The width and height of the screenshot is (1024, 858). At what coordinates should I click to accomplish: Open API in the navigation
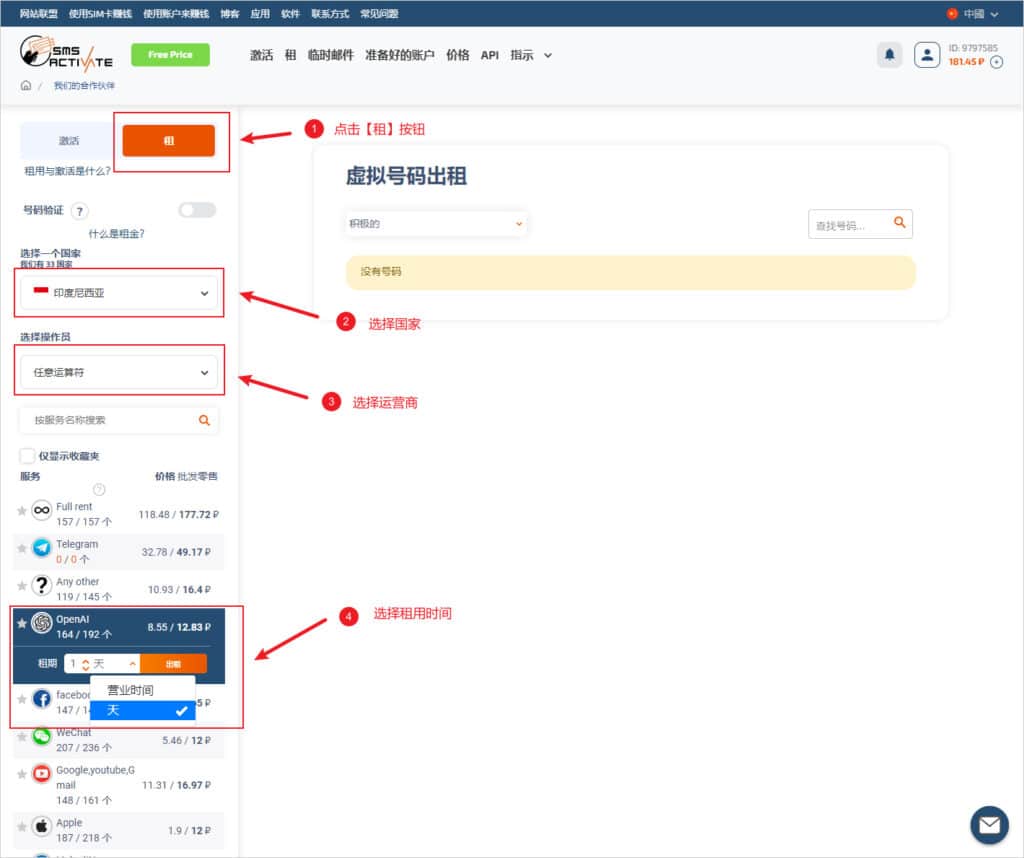tap(490, 56)
